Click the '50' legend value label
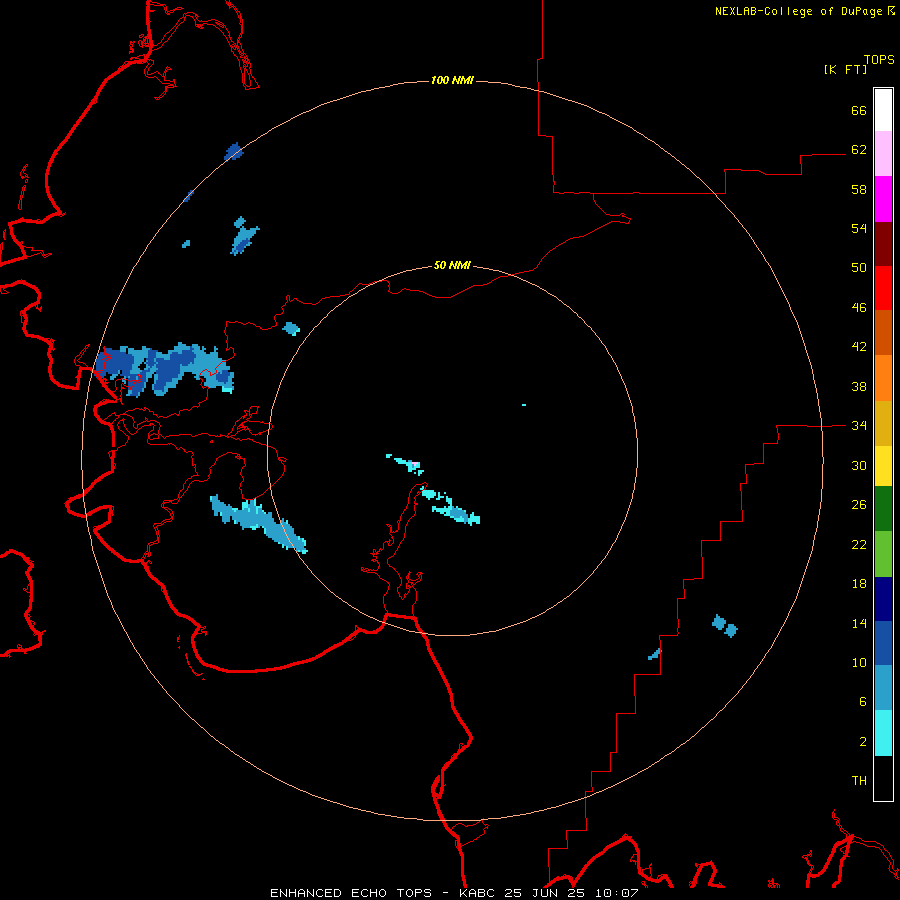This screenshot has width=900, height=900. [x=859, y=268]
